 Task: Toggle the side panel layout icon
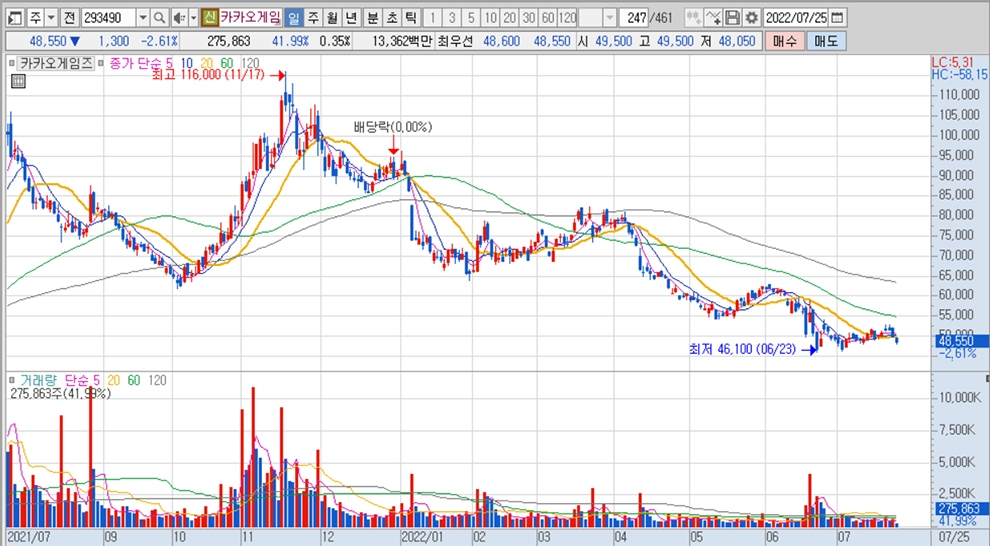coord(16,18)
